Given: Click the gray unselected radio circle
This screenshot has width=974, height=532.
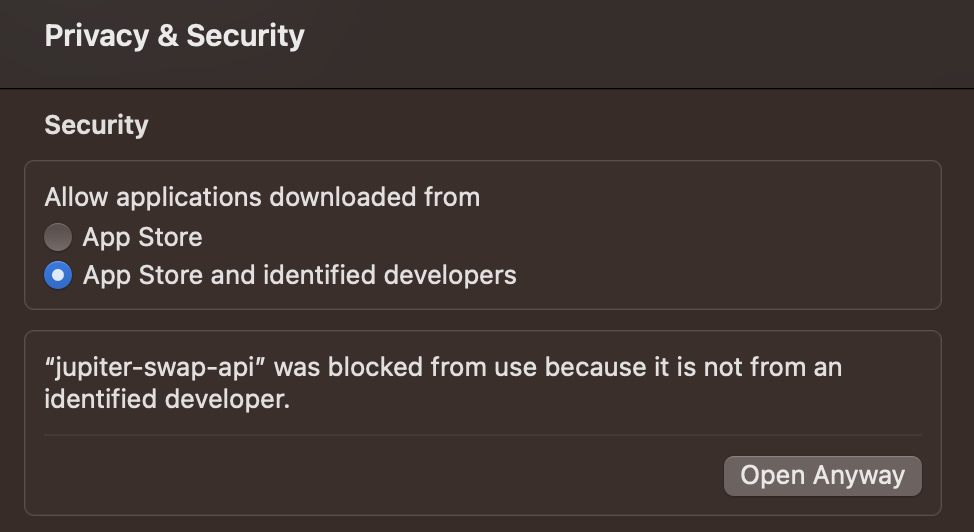Looking at the screenshot, I should coord(58,237).
